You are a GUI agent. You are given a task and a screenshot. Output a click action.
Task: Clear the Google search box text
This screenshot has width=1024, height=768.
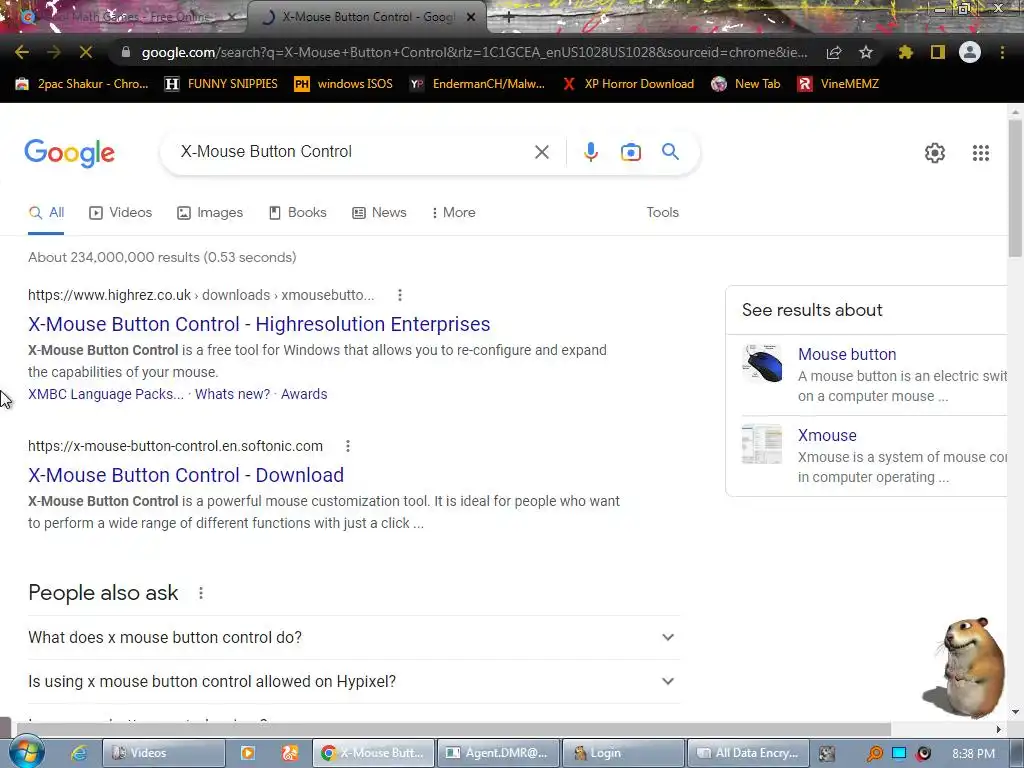(541, 152)
